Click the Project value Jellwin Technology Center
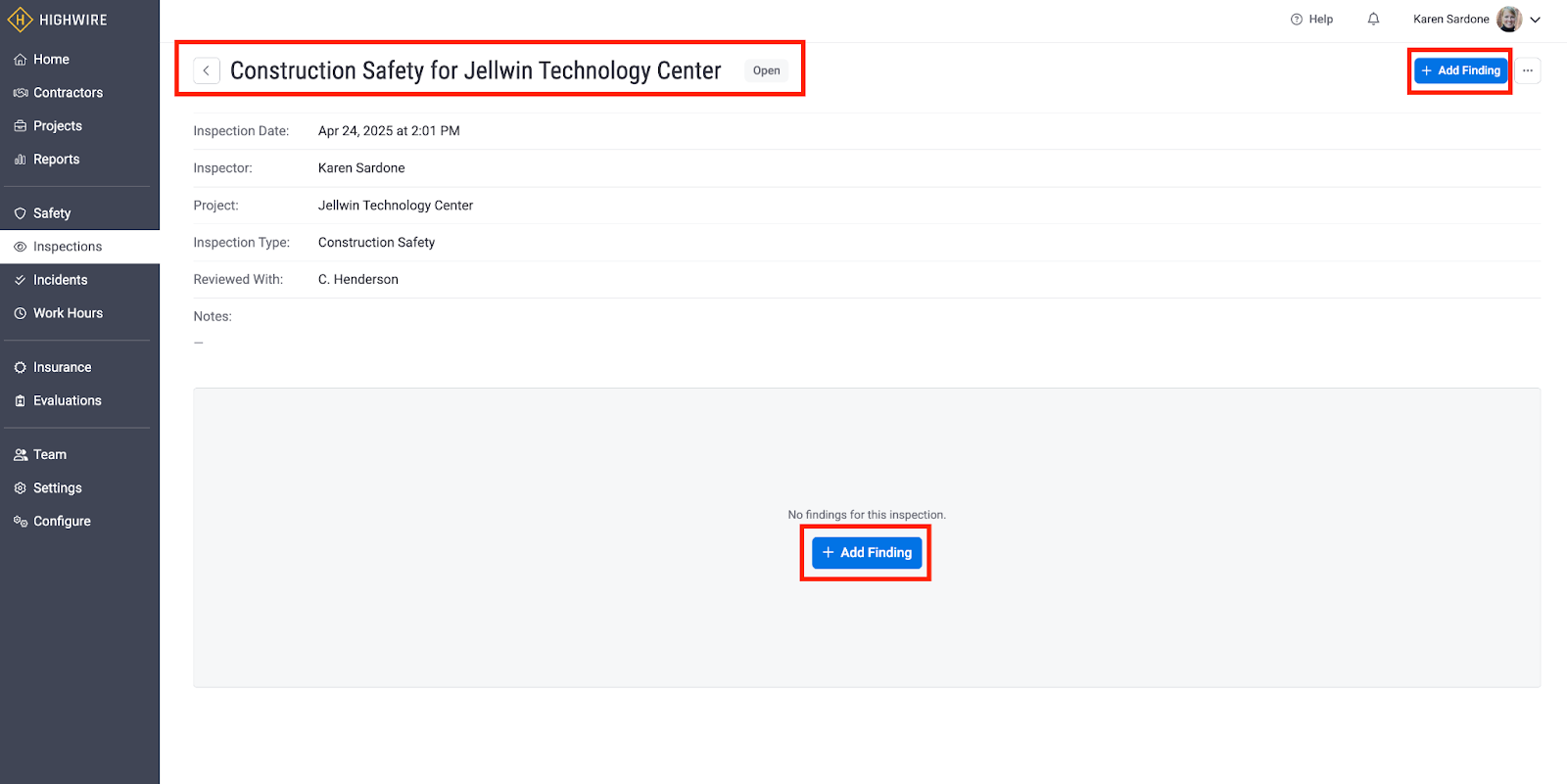This screenshot has width=1567, height=784. click(396, 206)
